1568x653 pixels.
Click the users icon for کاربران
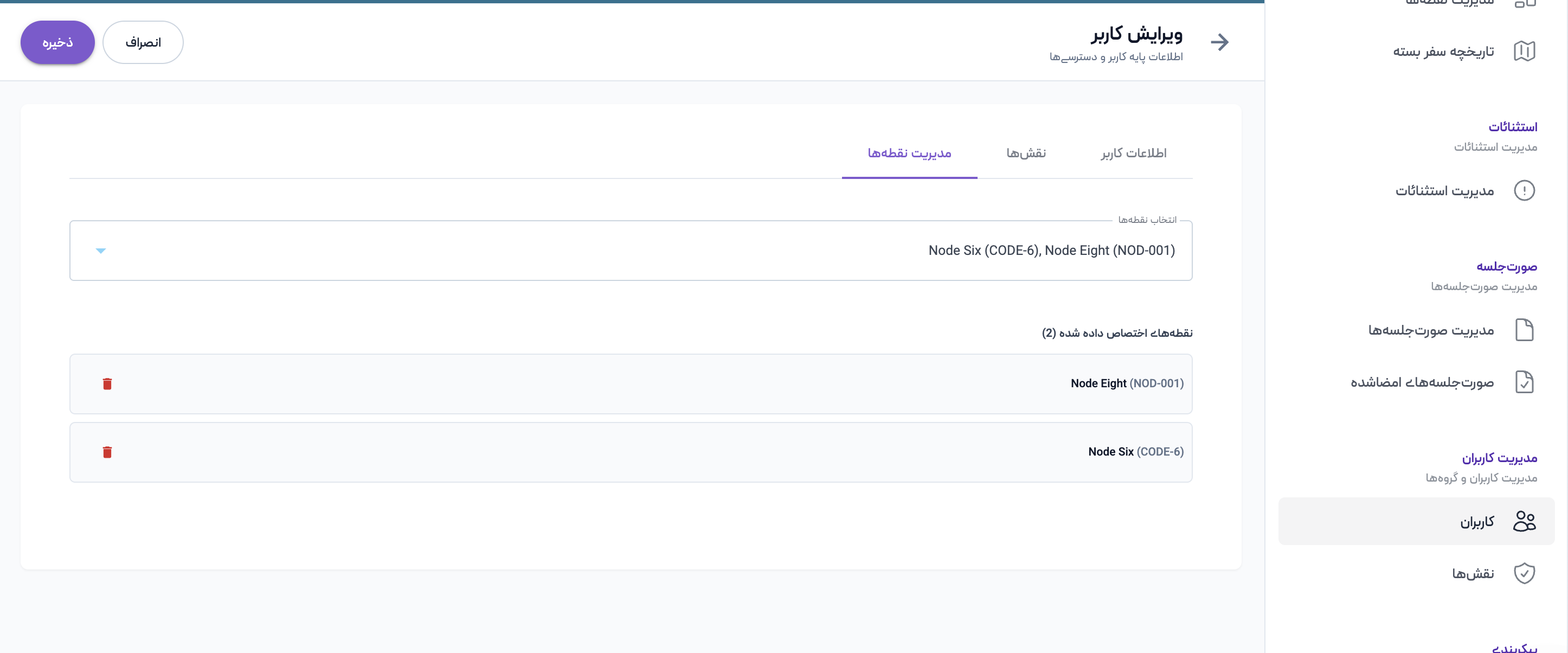(x=1524, y=521)
